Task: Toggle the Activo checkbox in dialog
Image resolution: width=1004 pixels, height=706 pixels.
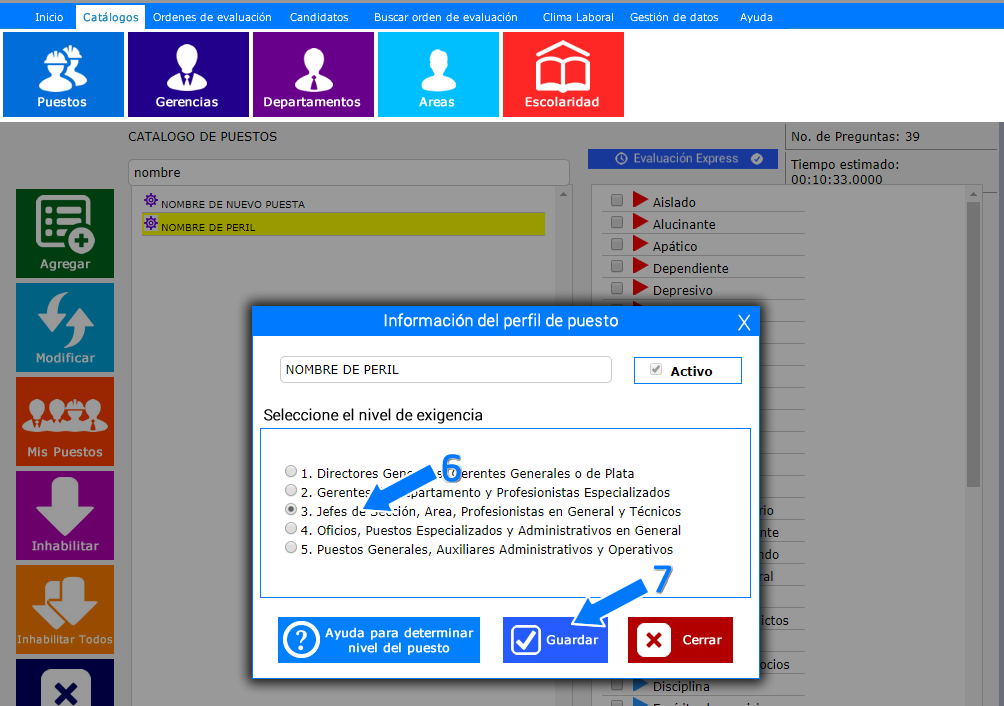Action: [x=656, y=369]
